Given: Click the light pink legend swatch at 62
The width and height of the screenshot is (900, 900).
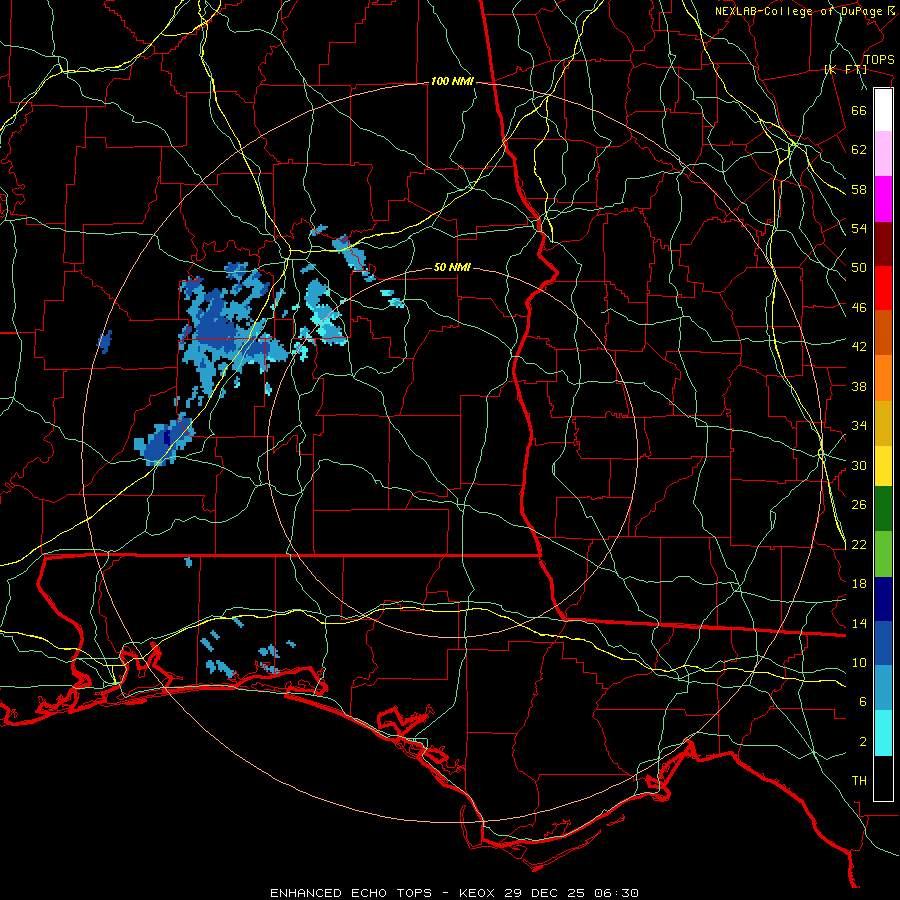Looking at the screenshot, I should click(883, 153).
